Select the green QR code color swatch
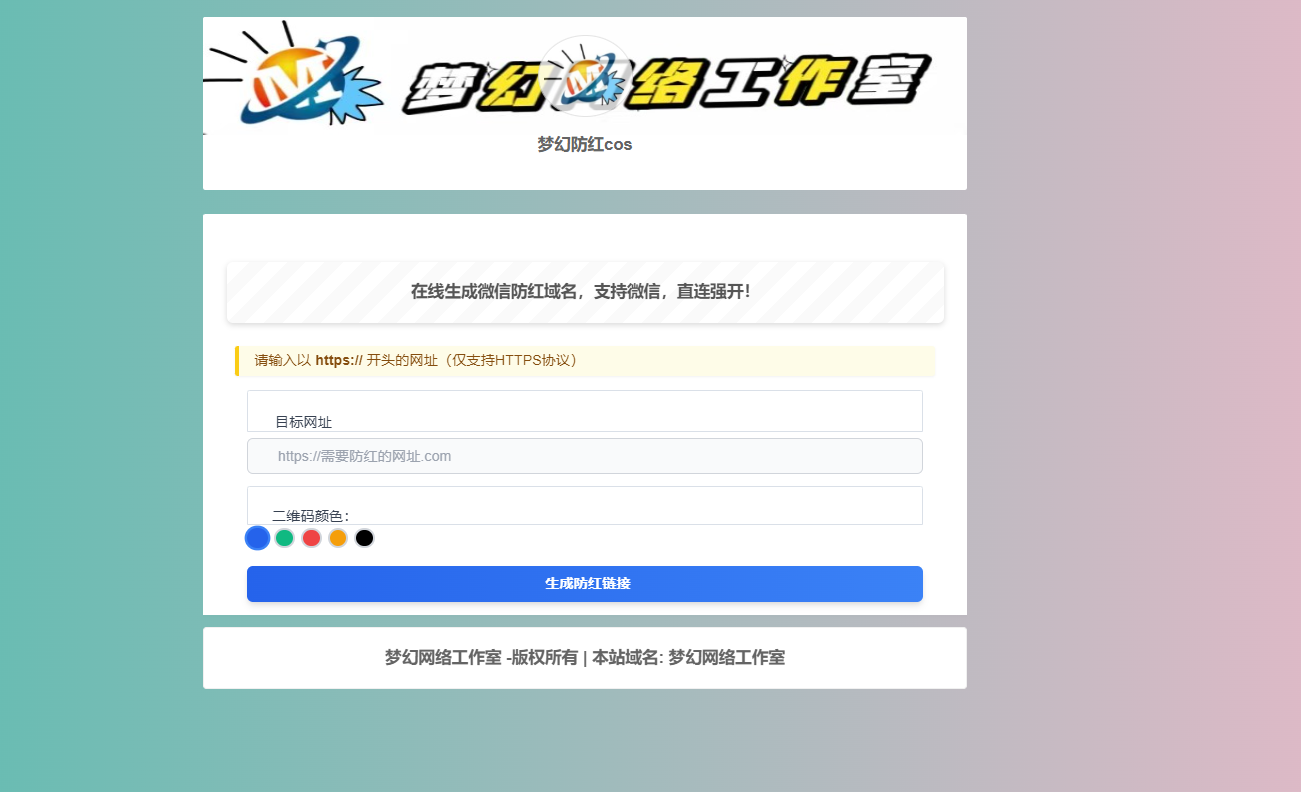1301x792 pixels. (284, 537)
